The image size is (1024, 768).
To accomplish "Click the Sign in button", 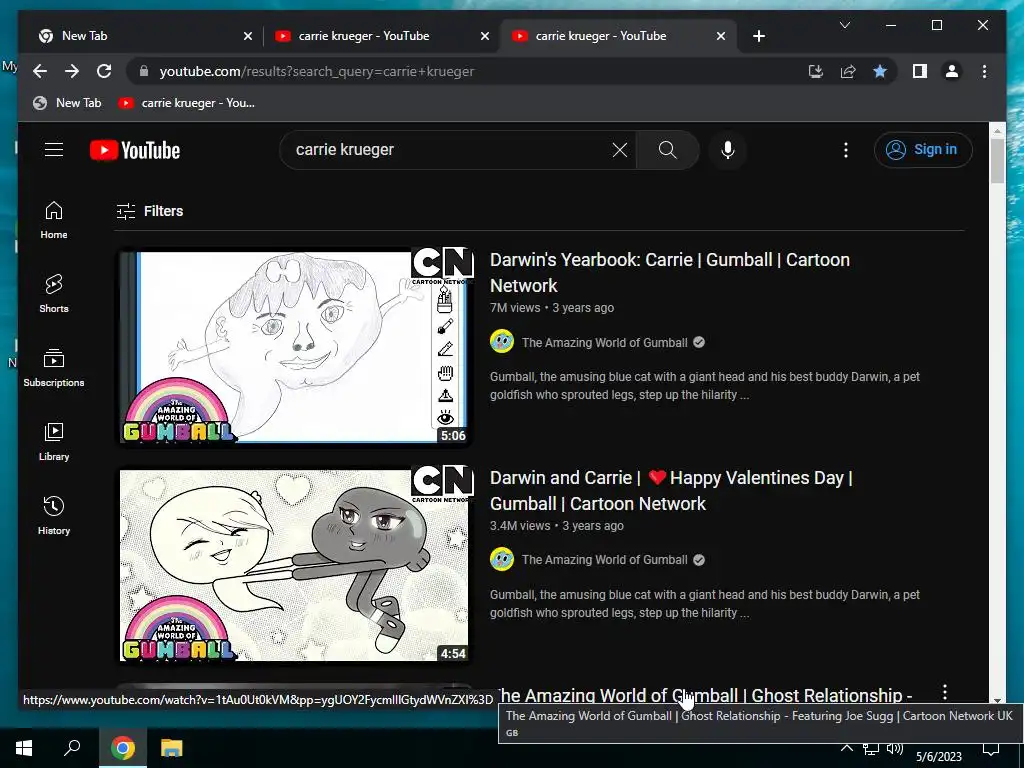I will click(x=923, y=150).
